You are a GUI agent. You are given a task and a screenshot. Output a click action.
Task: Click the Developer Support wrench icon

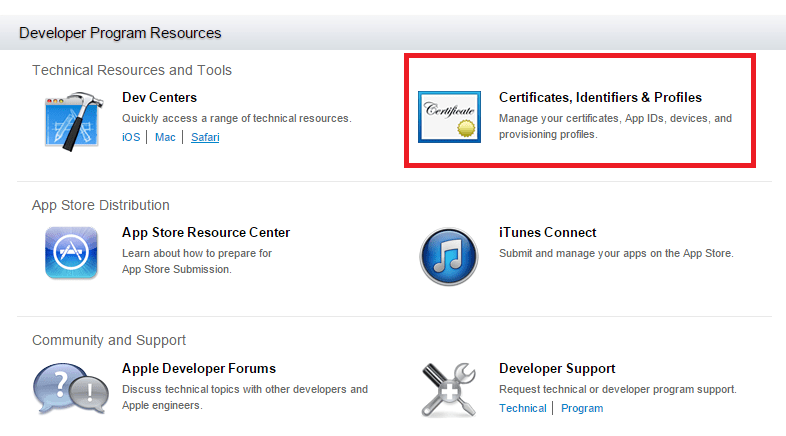(449, 388)
